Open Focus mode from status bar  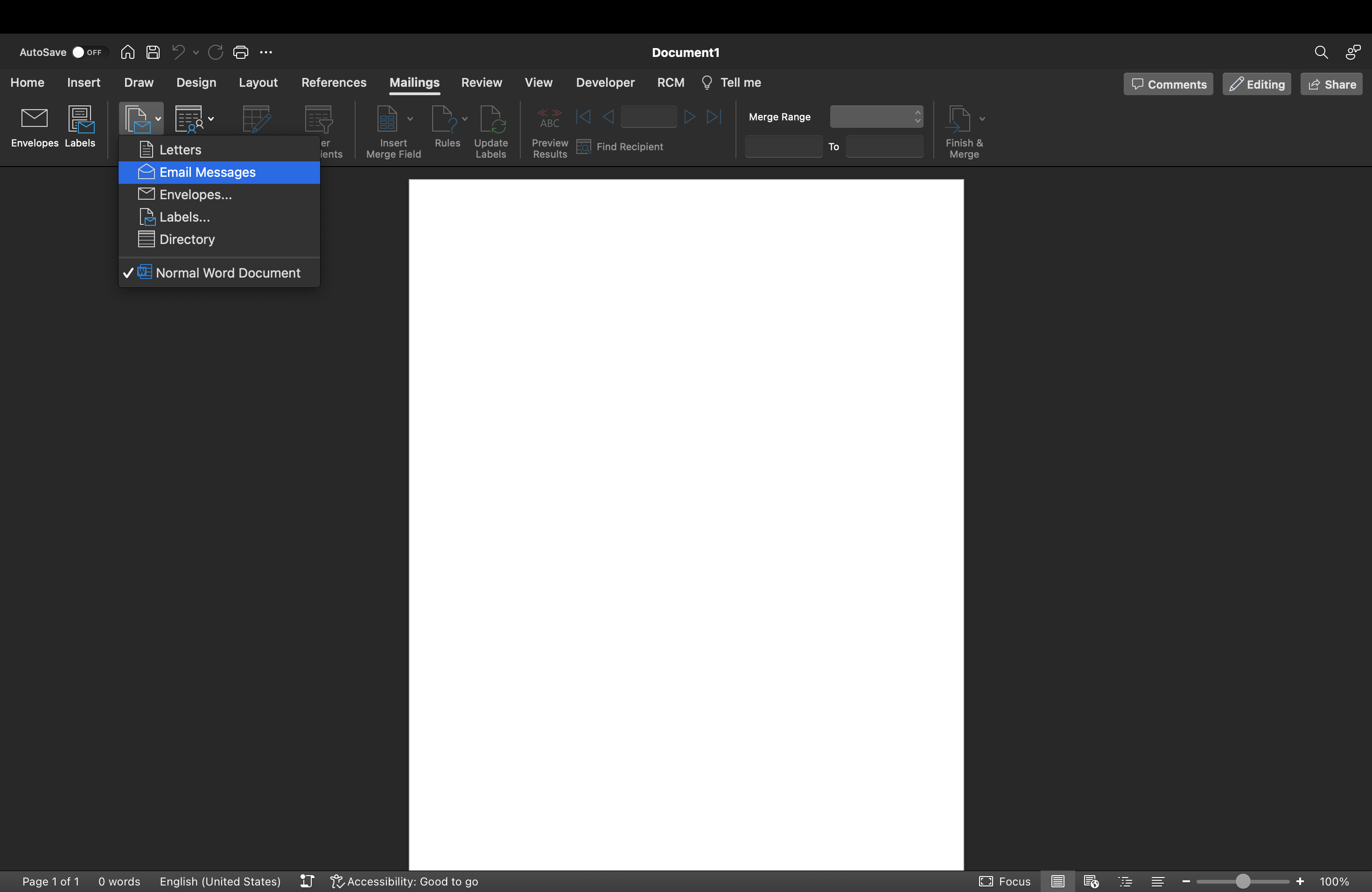1005,881
